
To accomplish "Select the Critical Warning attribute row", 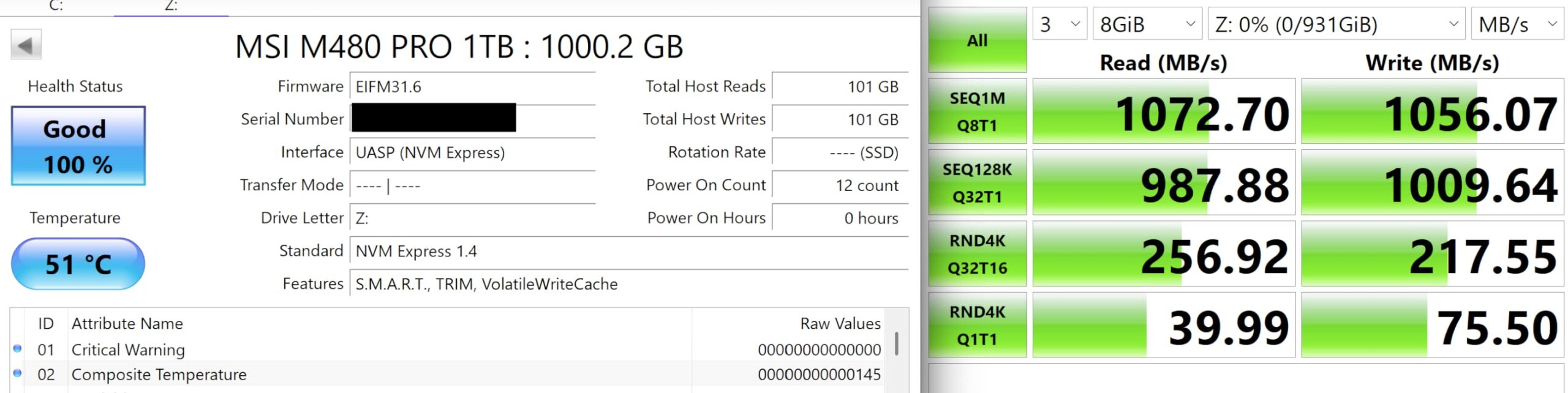I will [x=447, y=350].
